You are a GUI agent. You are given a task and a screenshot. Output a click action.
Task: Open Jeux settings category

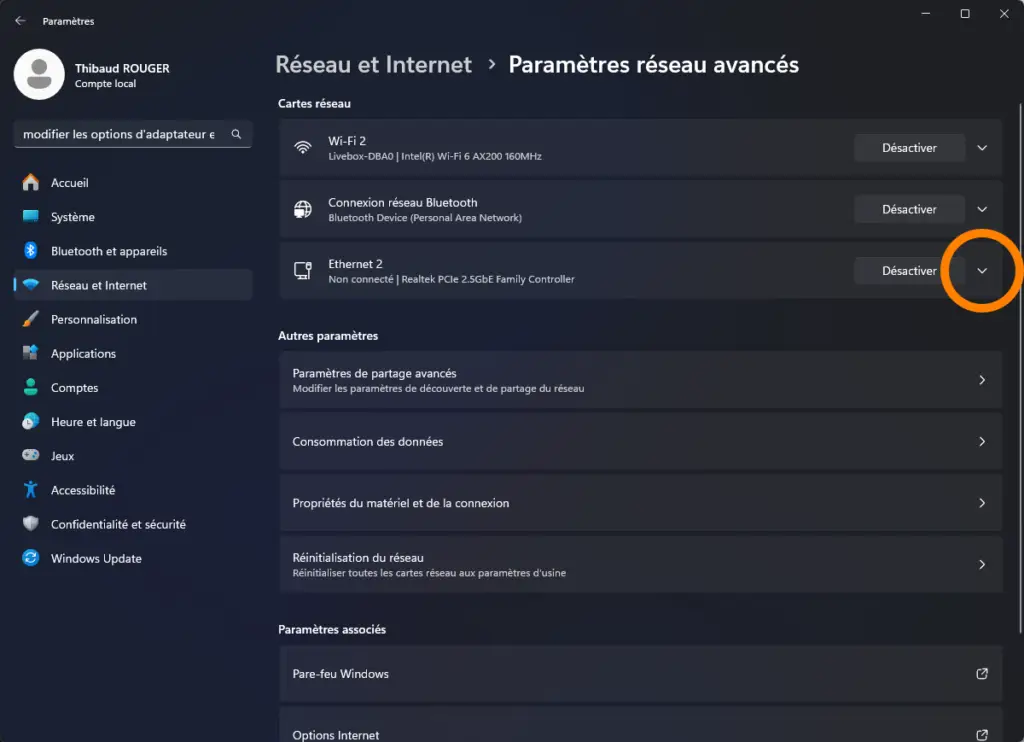click(133, 456)
